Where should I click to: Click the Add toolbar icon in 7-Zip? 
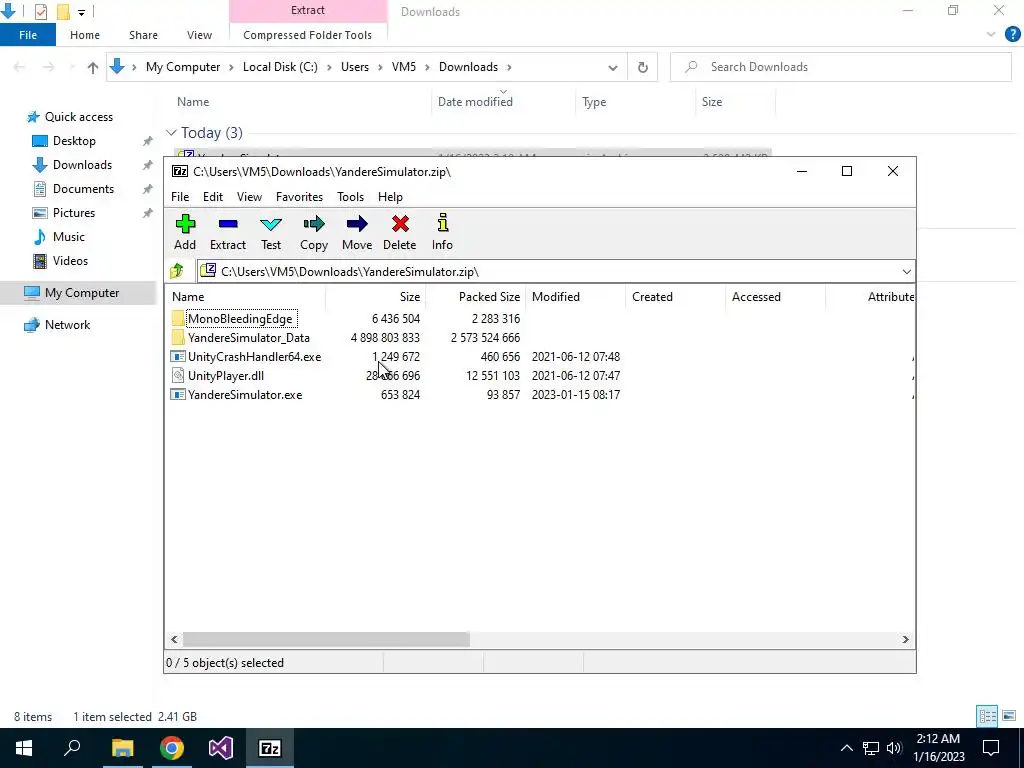click(x=185, y=224)
